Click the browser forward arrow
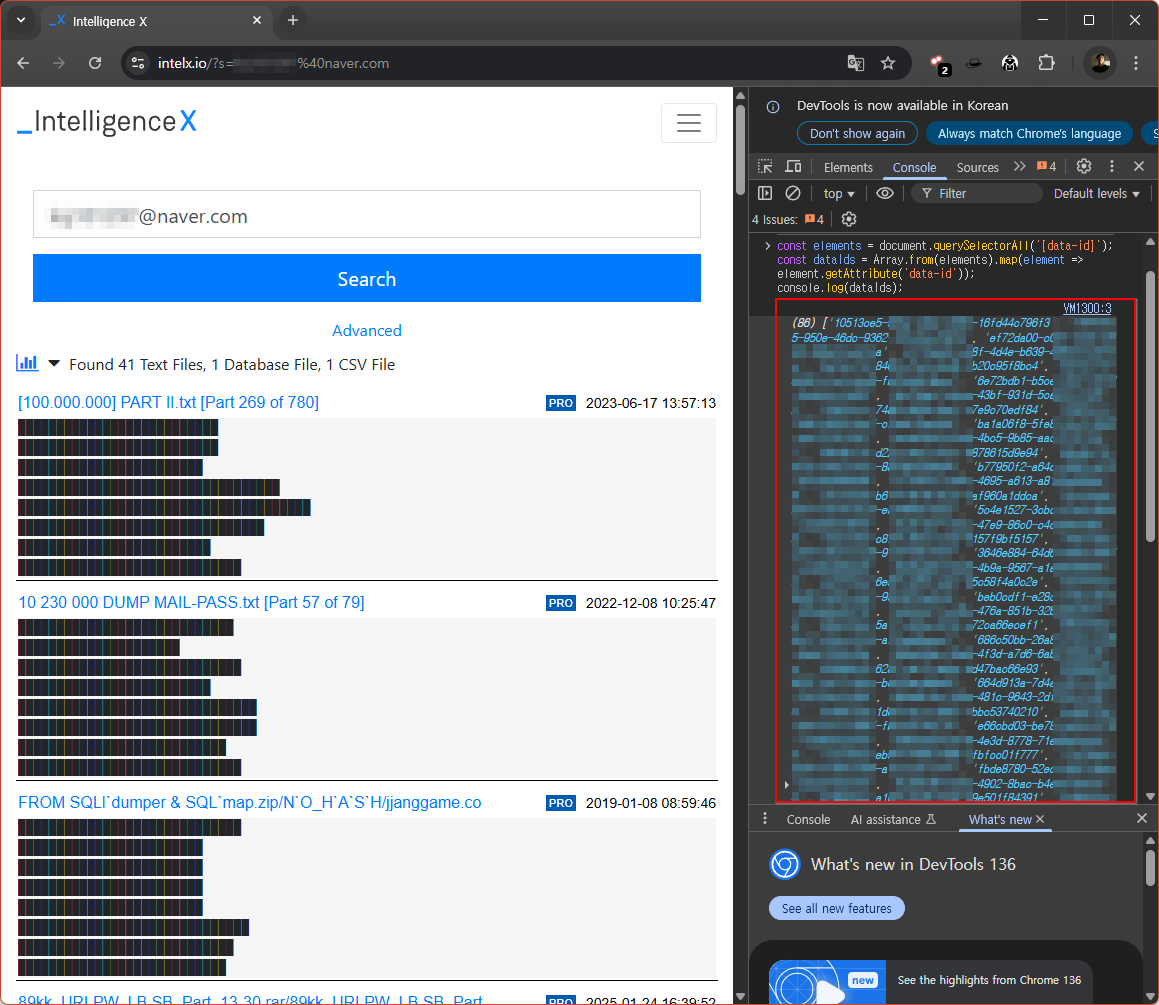 (59, 64)
